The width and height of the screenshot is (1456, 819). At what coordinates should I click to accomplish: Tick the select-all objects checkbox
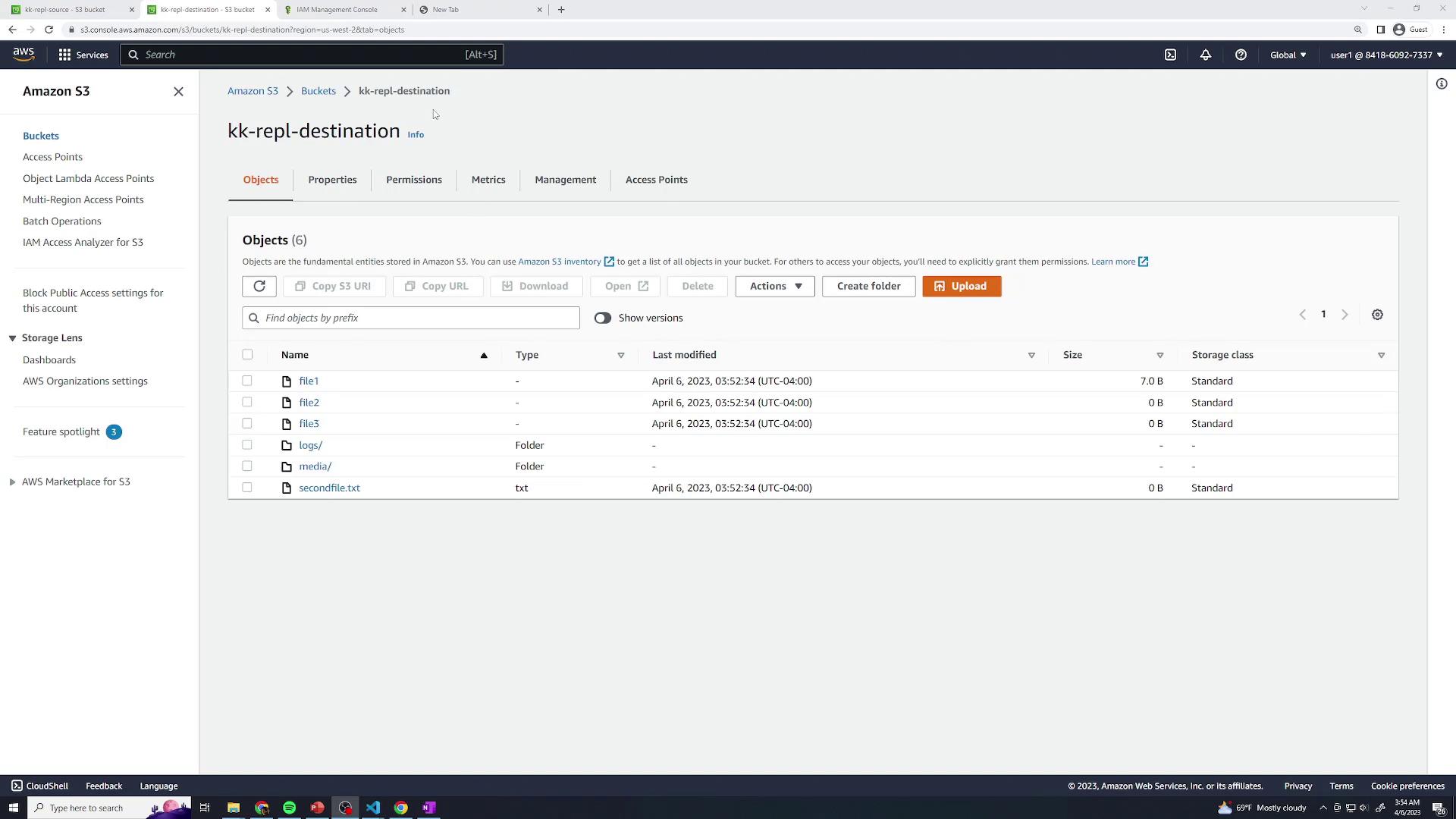click(x=247, y=354)
